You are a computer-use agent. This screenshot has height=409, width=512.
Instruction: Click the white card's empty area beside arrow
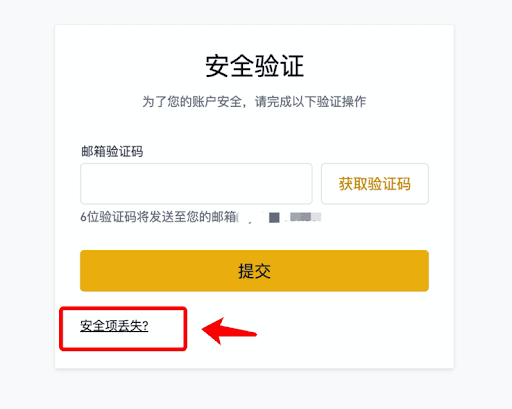click(350, 330)
